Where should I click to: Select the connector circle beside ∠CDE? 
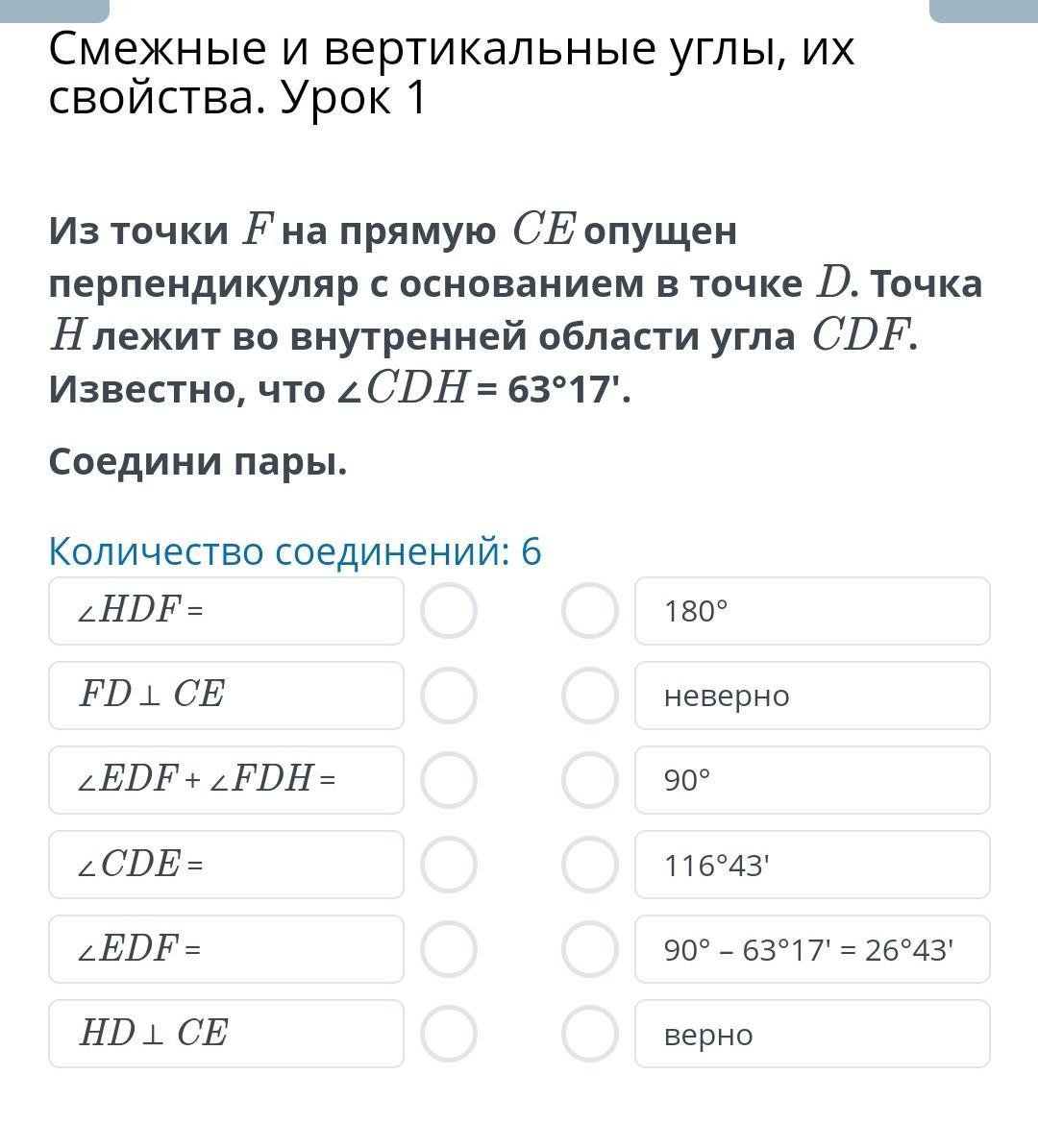[x=449, y=865]
